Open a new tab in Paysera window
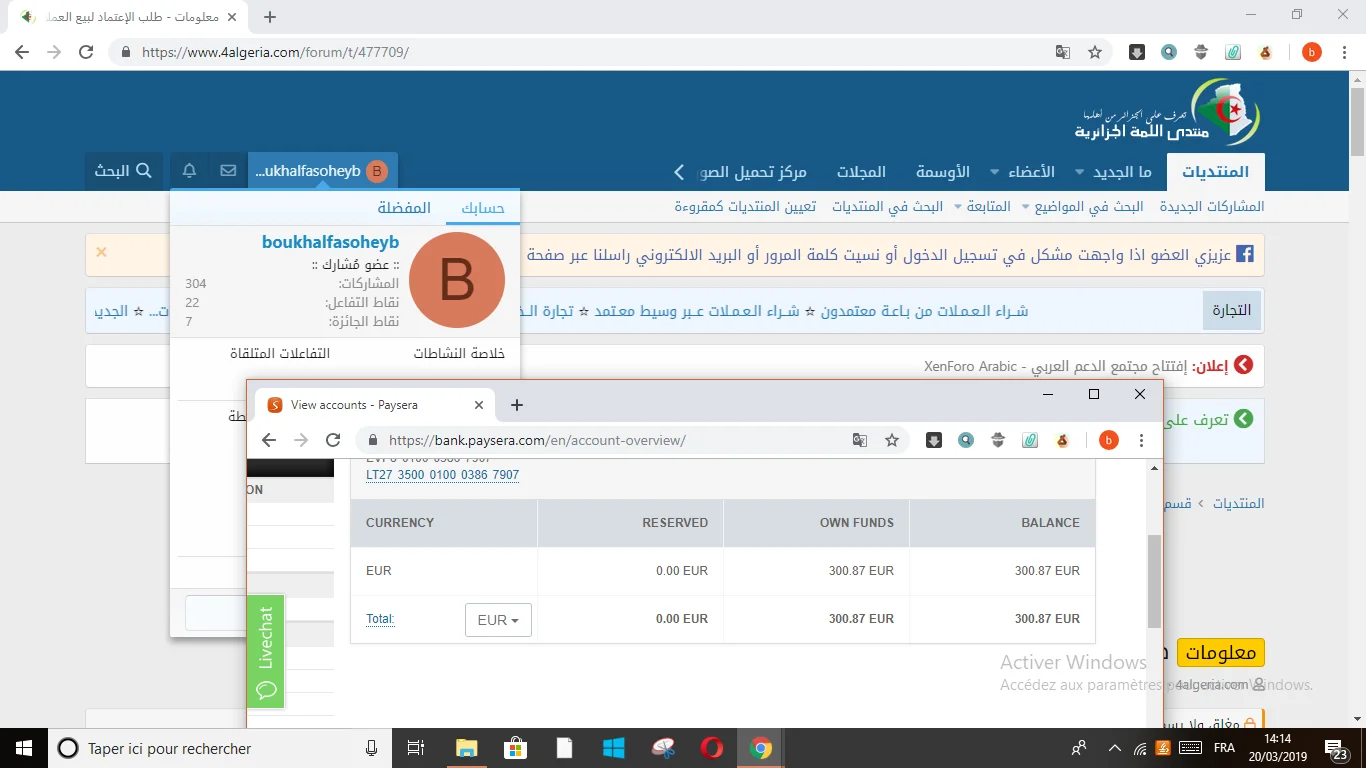This screenshot has height=768, width=1366. 517,405
